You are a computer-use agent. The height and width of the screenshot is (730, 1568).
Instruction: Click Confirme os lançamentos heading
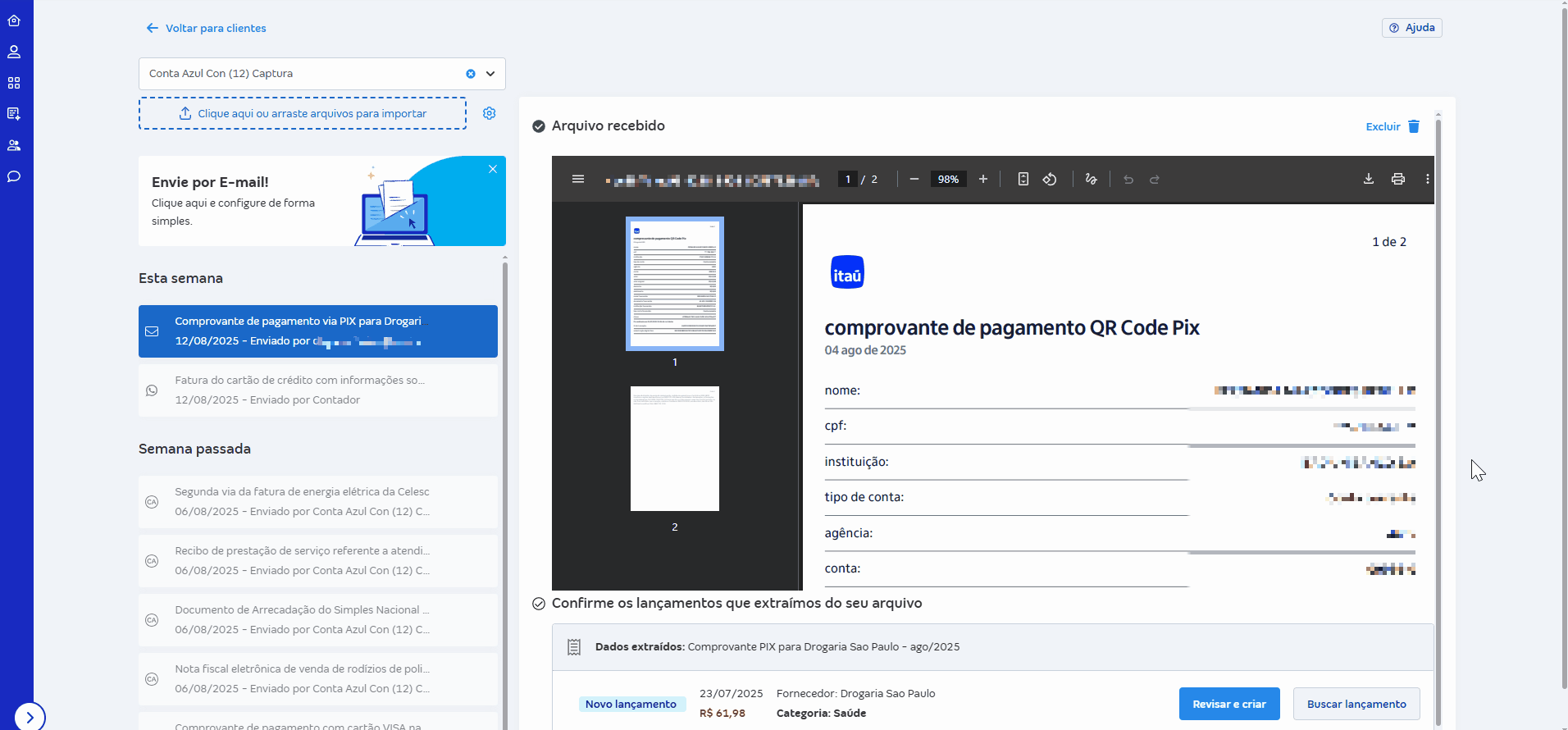click(736, 603)
